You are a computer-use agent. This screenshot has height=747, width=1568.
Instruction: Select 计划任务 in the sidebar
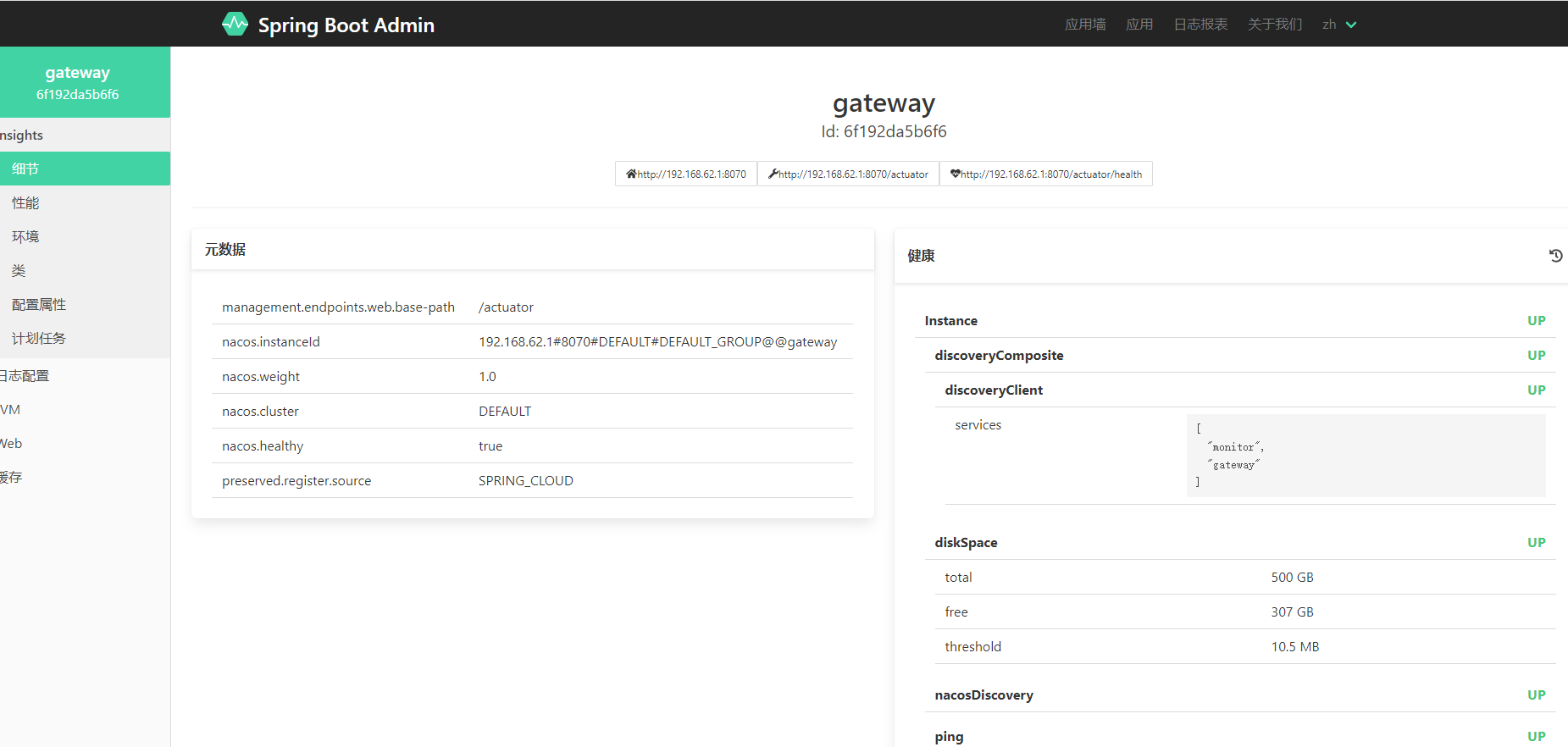pos(85,338)
